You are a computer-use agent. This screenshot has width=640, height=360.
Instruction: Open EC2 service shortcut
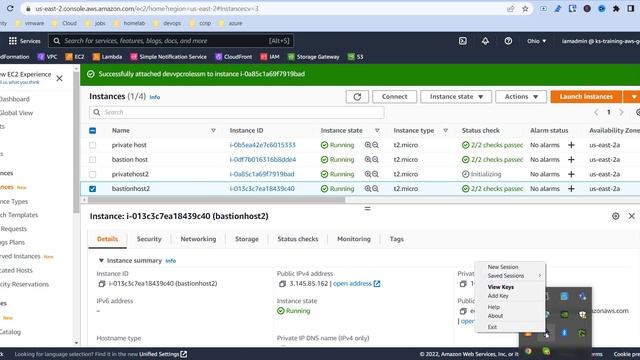pos(75,57)
